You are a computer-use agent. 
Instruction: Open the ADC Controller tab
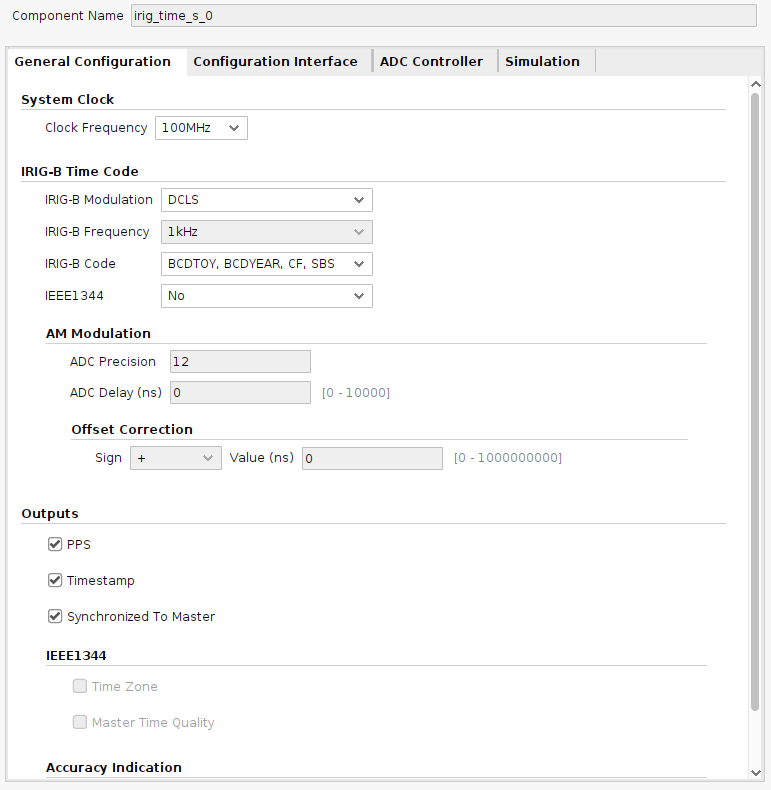pyautogui.click(x=431, y=61)
